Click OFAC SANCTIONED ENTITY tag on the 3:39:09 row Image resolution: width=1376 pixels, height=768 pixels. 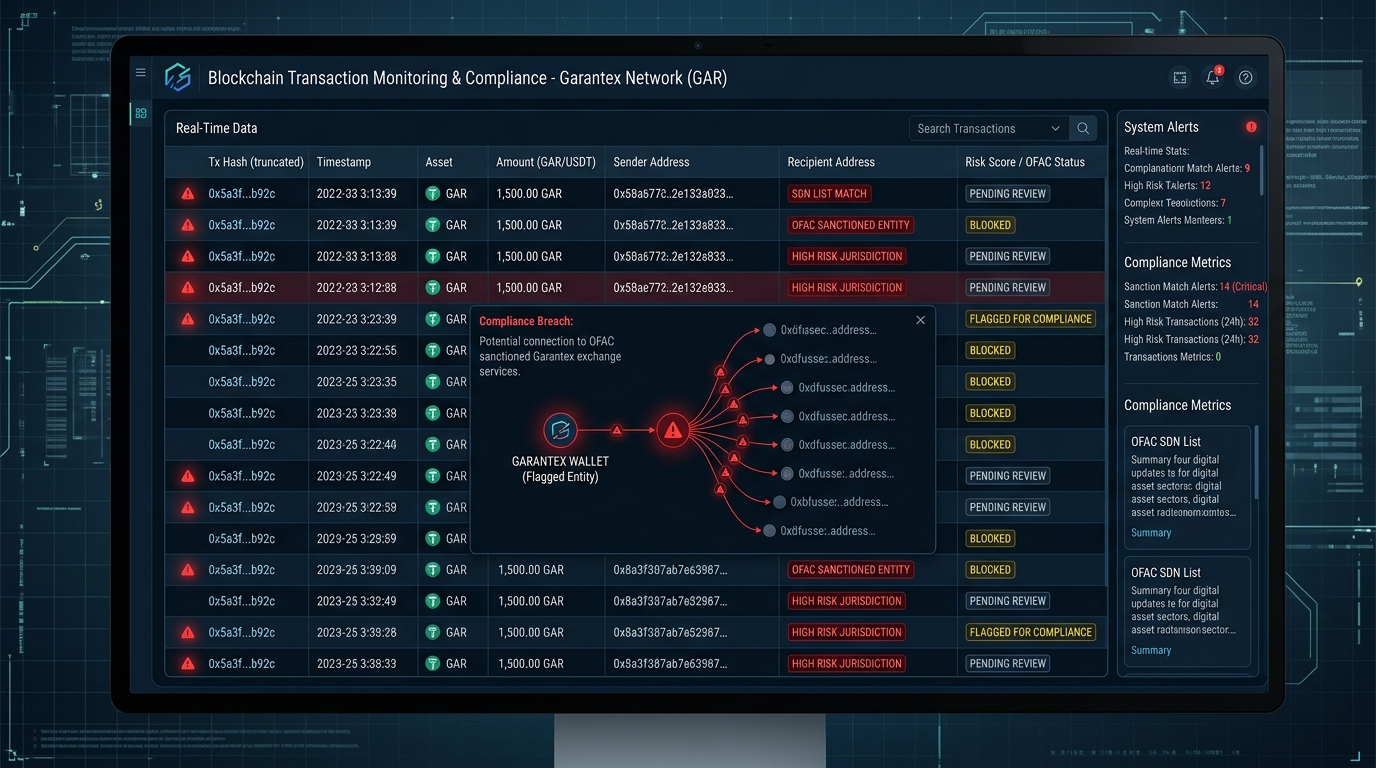pyautogui.click(x=851, y=570)
